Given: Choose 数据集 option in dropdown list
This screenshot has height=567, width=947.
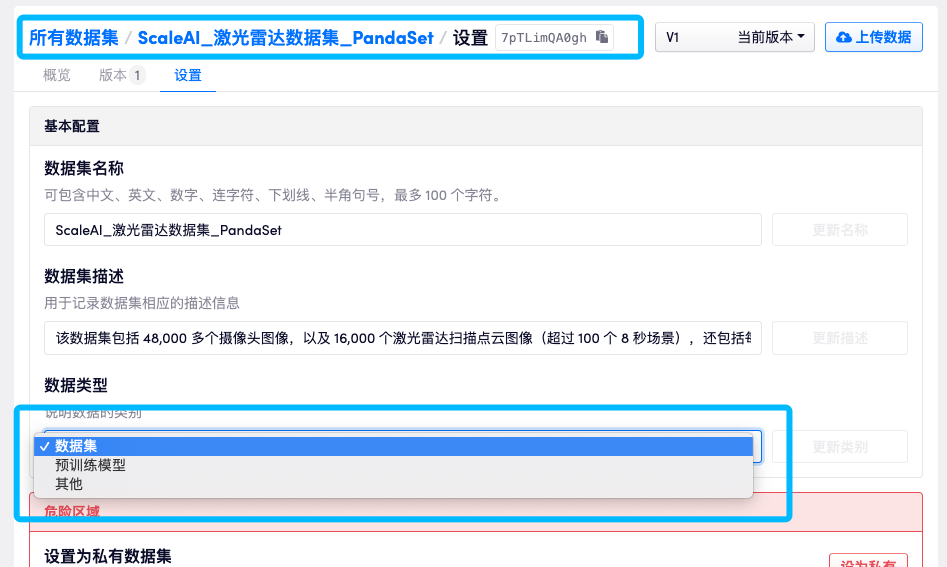Looking at the screenshot, I should 76,446.
